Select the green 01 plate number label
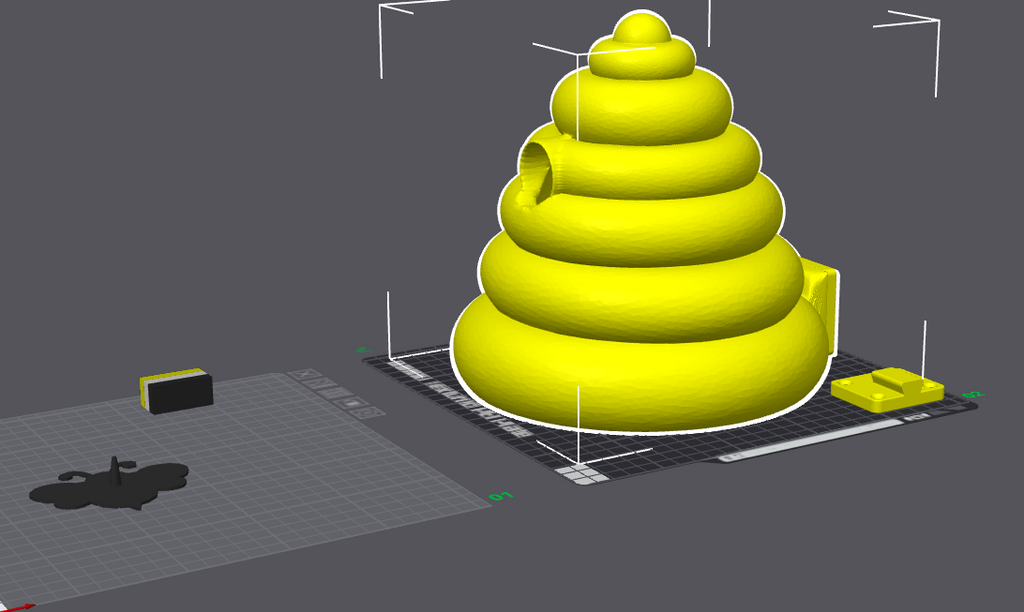 point(501,497)
